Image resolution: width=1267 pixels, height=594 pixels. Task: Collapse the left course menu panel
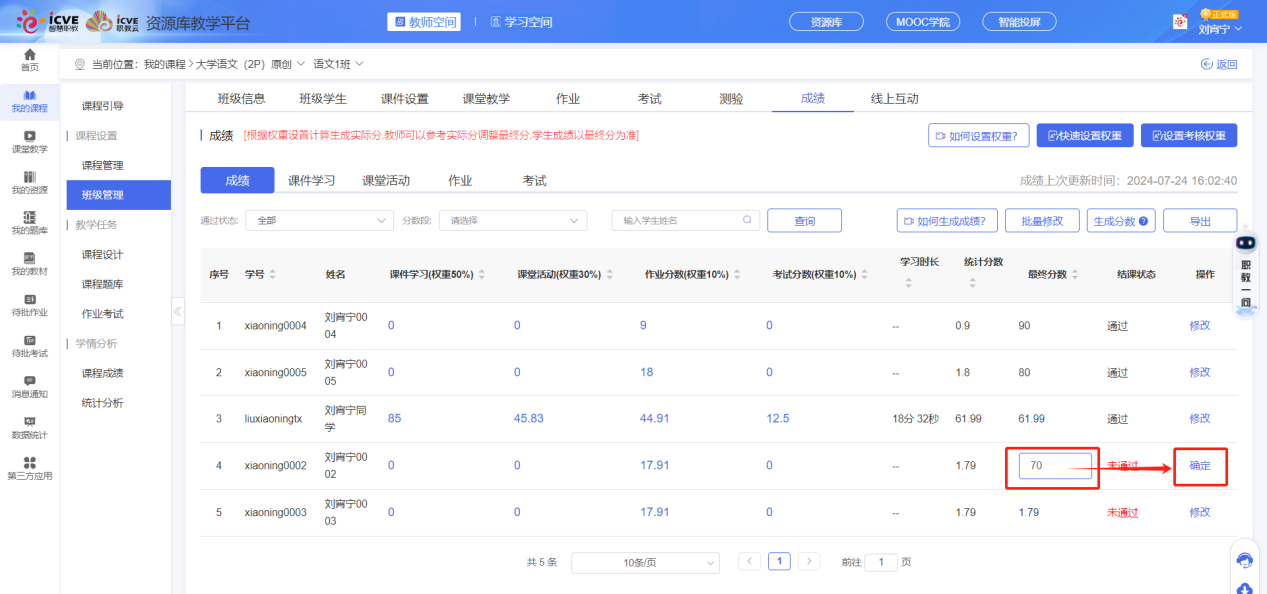coord(178,311)
